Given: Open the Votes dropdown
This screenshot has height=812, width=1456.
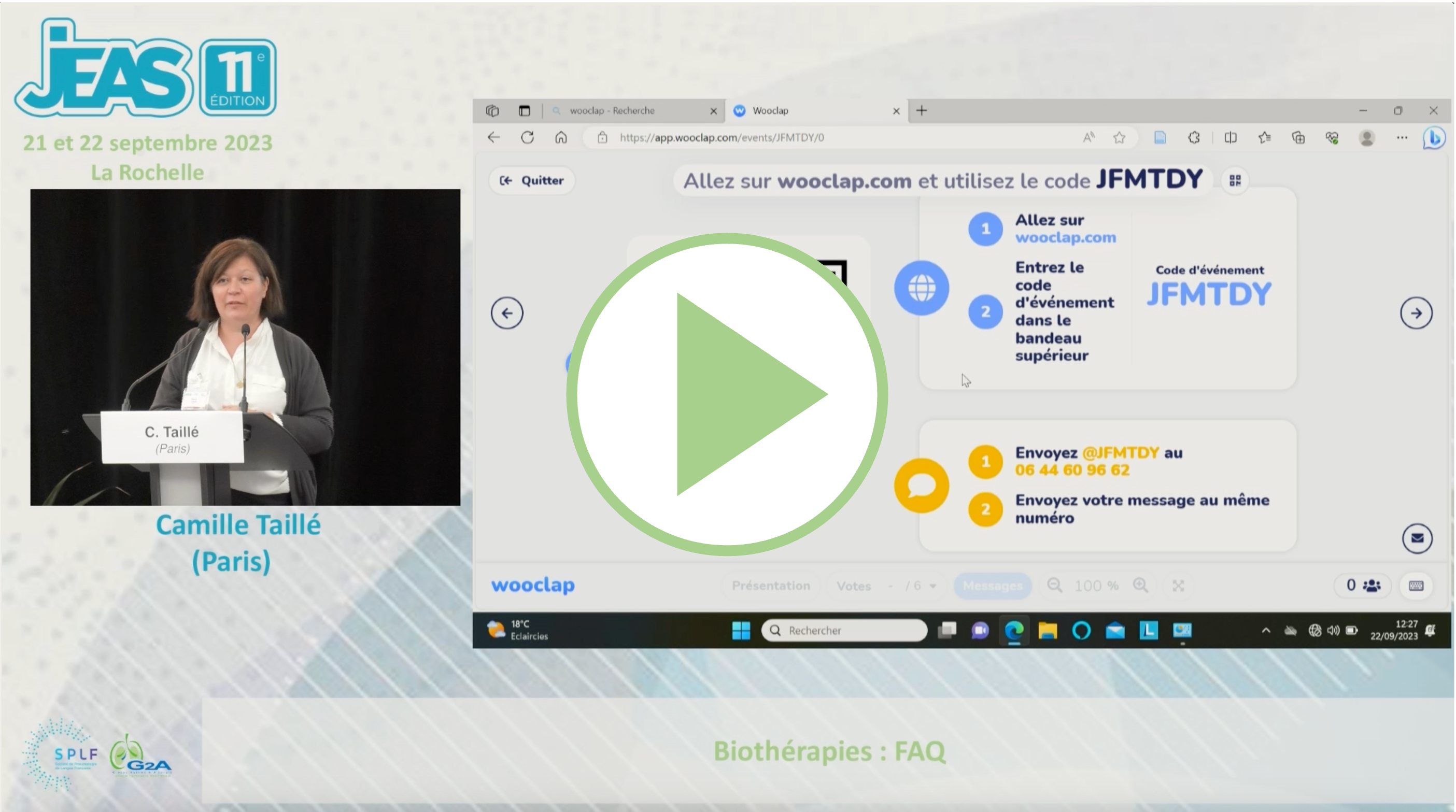Looking at the screenshot, I should [886, 586].
